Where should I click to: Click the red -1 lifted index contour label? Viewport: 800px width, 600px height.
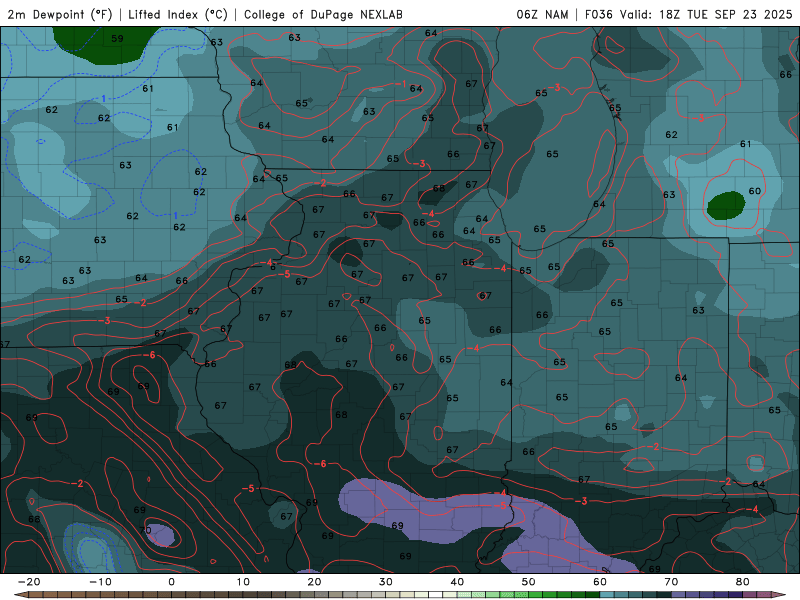(401, 84)
